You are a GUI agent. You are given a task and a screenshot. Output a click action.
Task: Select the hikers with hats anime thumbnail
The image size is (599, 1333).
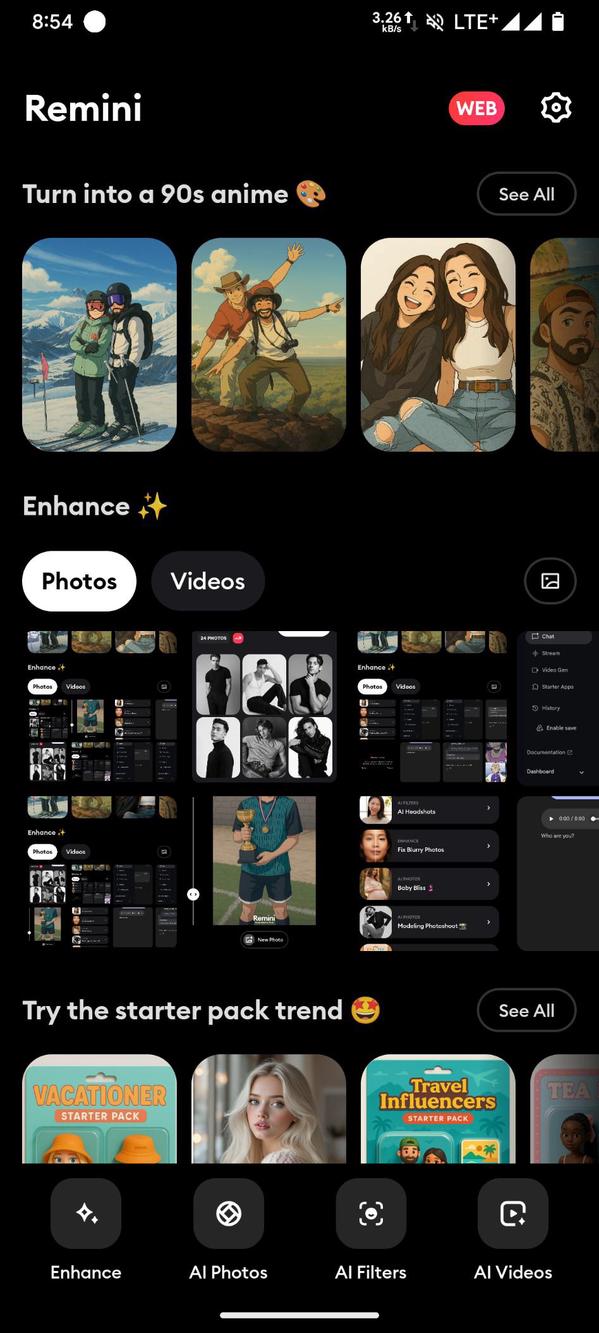point(269,345)
